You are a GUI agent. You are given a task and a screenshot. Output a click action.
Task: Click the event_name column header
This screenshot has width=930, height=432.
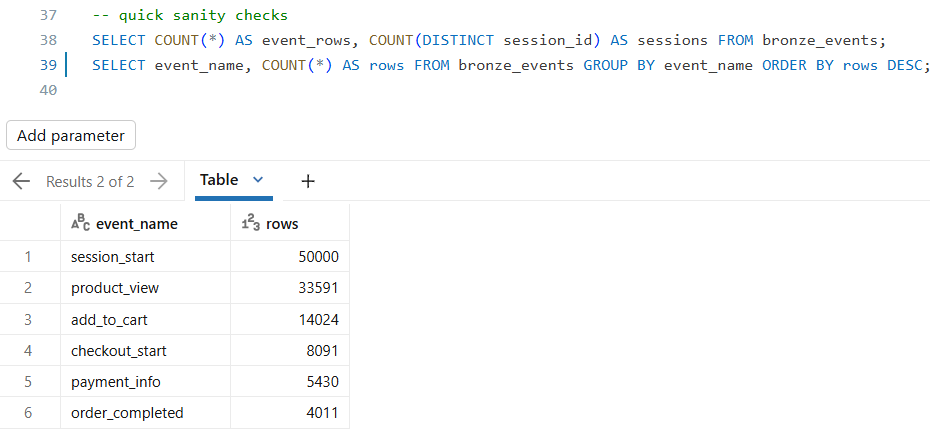(145, 224)
